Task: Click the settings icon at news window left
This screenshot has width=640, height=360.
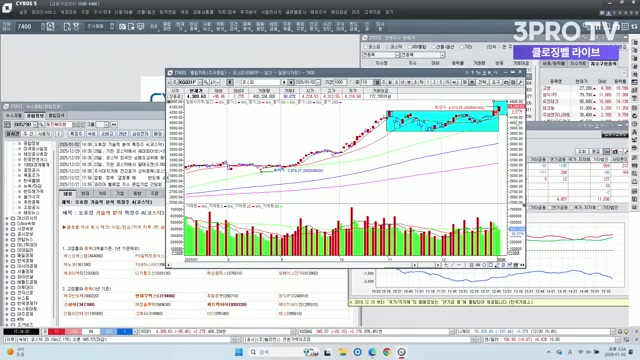Action: pos(8,124)
